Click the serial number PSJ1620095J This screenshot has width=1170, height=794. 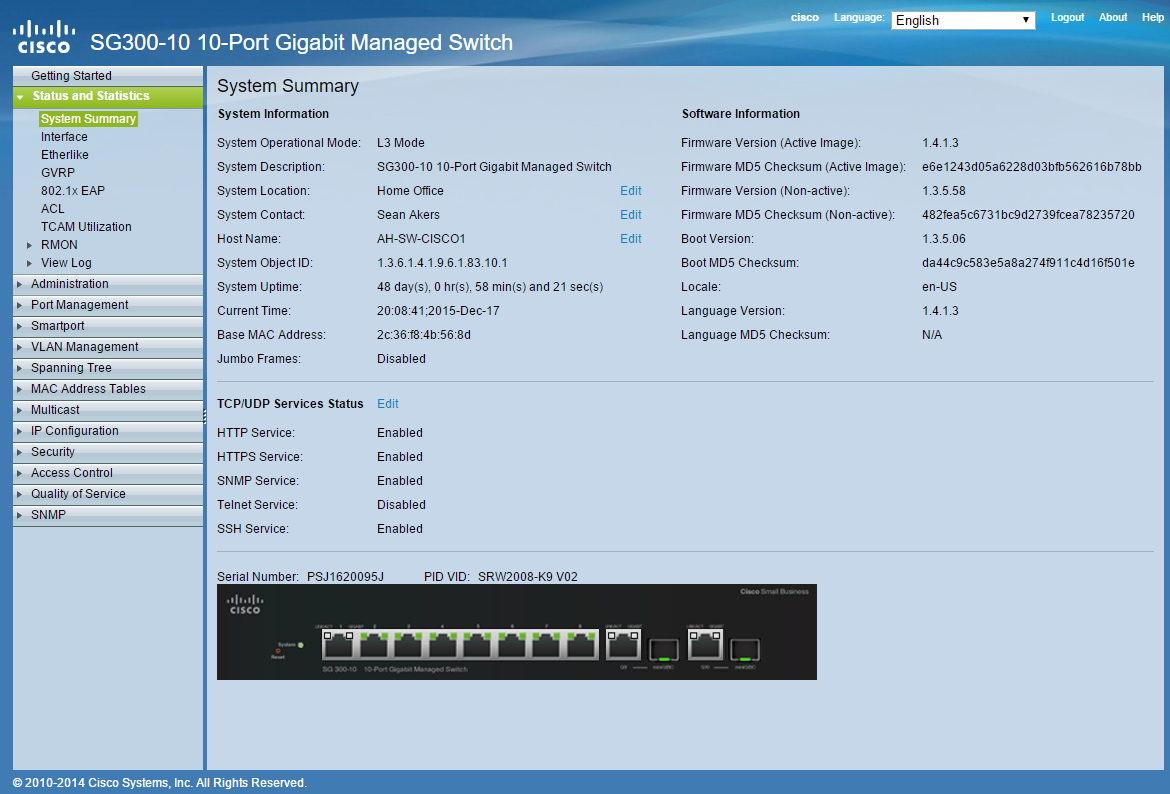[345, 576]
